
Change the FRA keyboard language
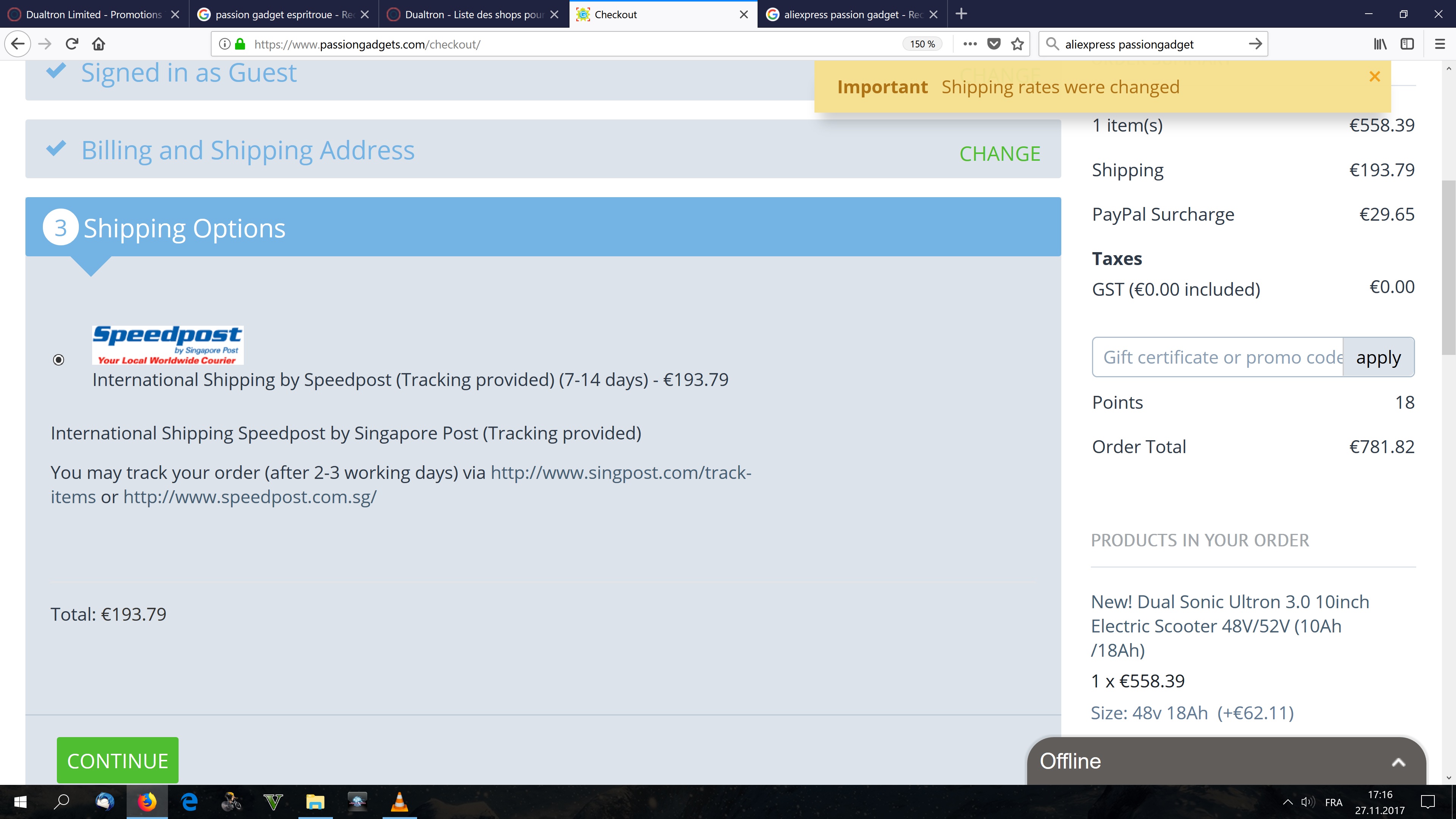pos(1334,802)
